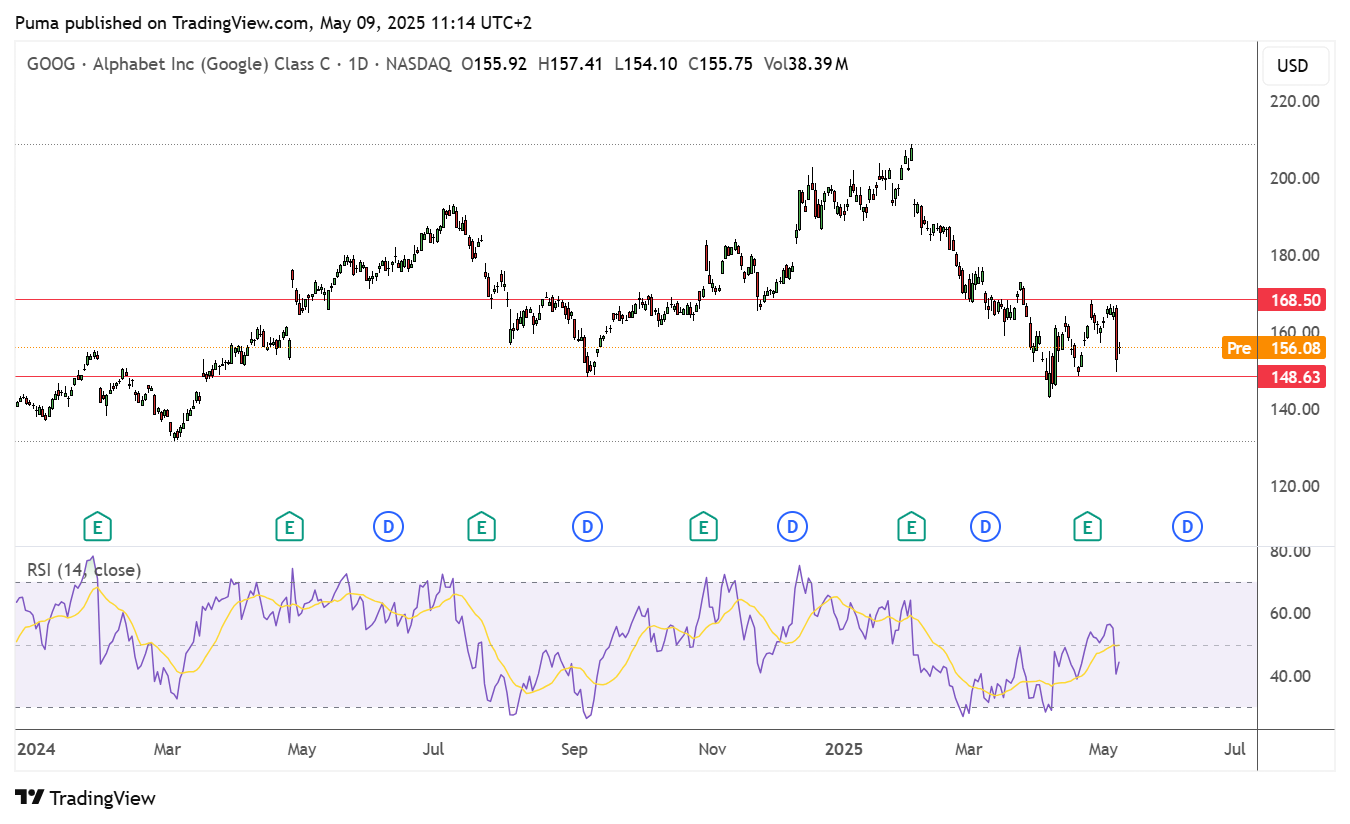Screen dimensions: 1350x824
Task: Select the RSI (14, close) indicator label
Action: pos(84,570)
